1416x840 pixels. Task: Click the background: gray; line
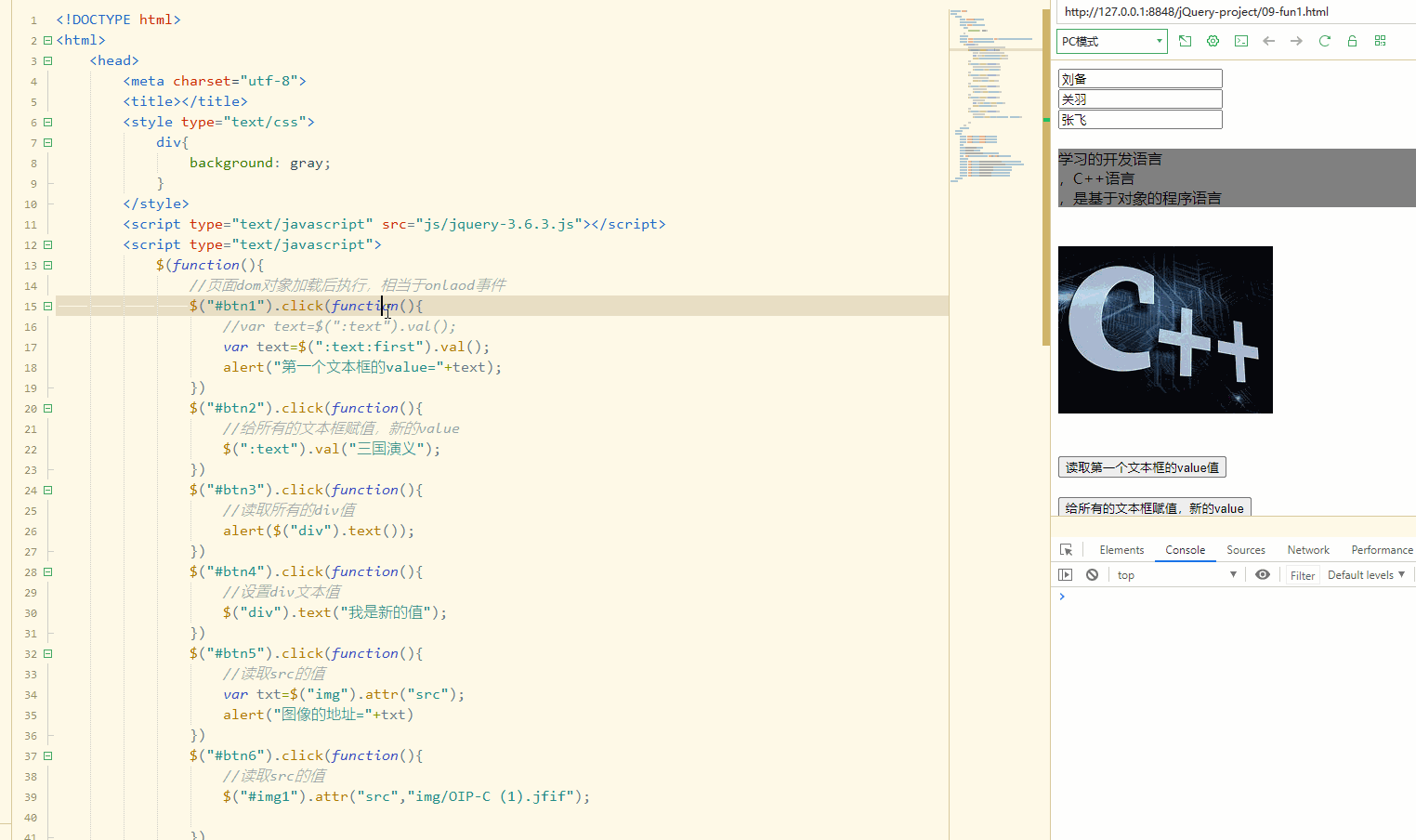(260, 163)
